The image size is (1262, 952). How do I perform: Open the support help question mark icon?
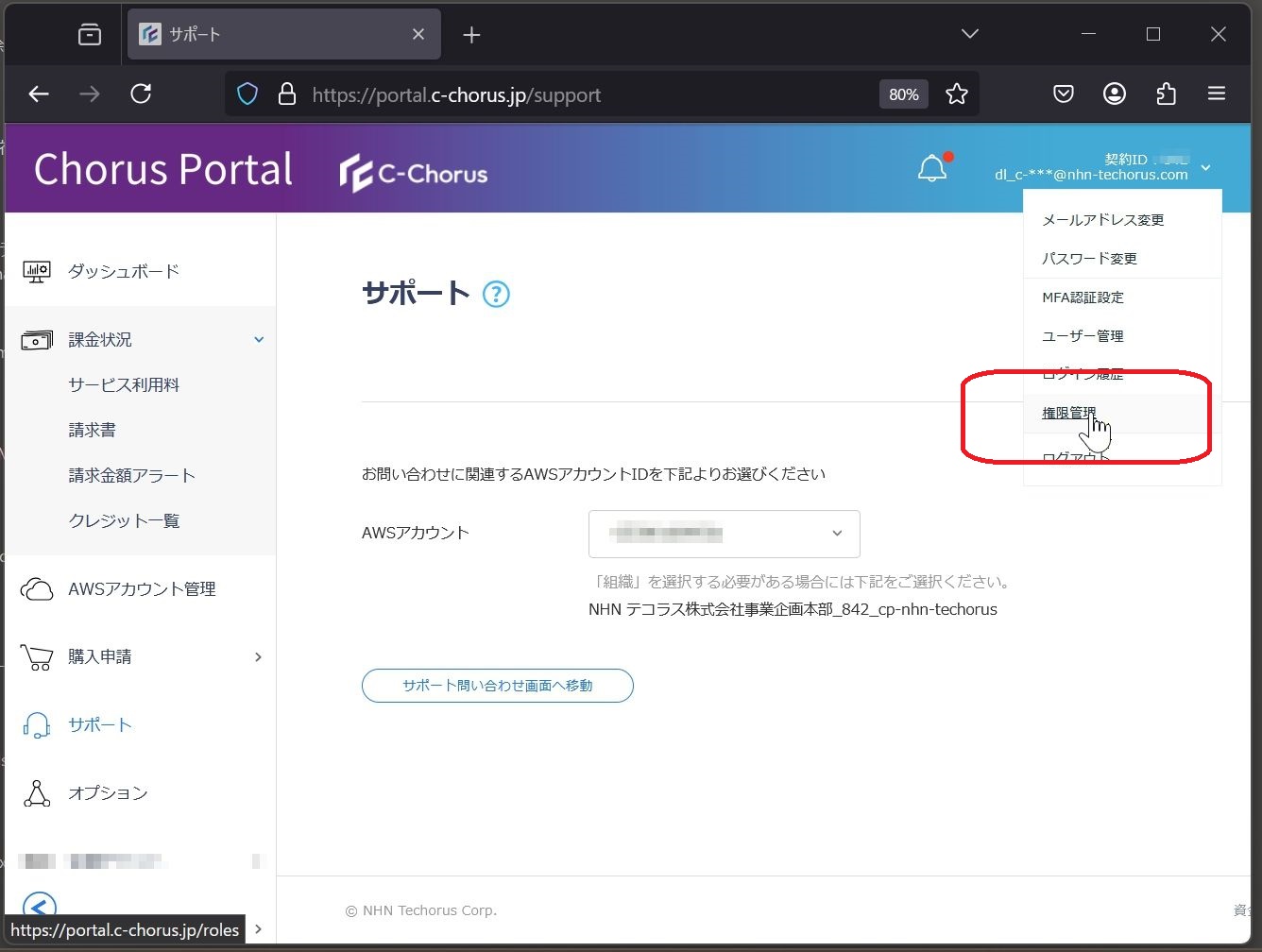pos(496,295)
